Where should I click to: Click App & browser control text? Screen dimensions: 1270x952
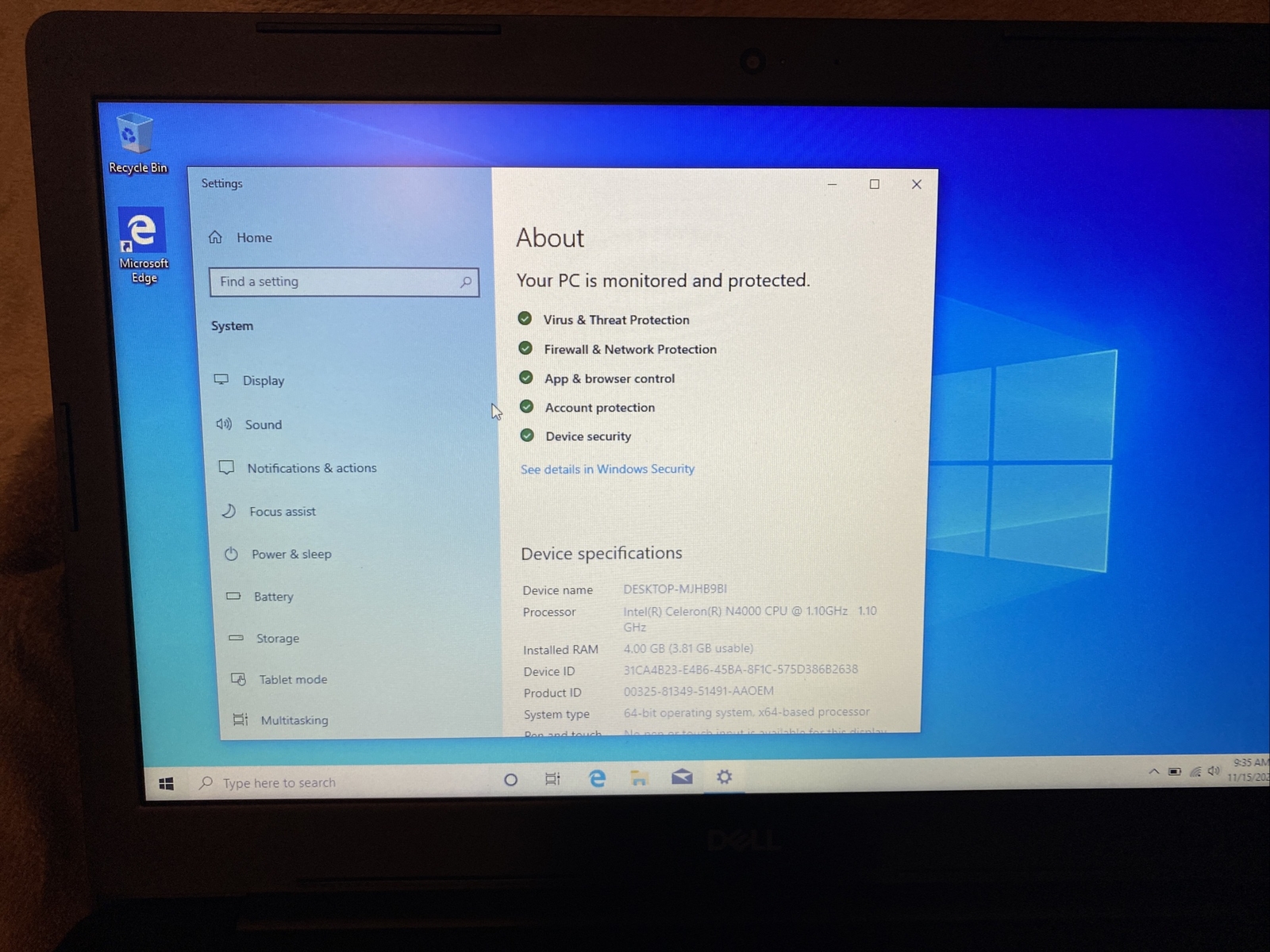(x=610, y=378)
